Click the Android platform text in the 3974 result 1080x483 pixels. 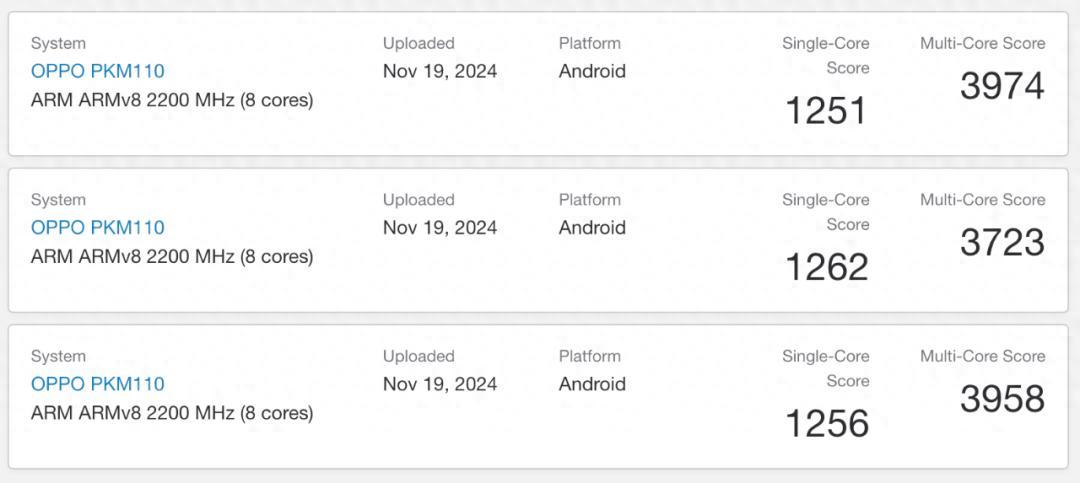[592, 71]
